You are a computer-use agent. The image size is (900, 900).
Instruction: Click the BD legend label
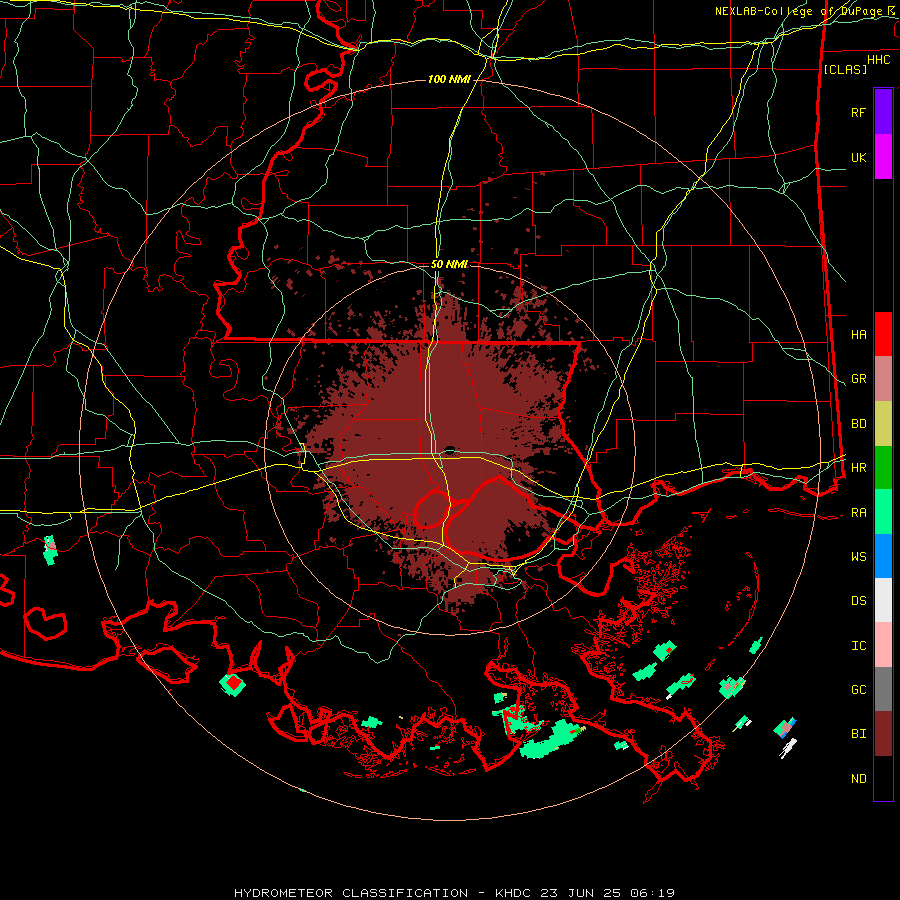tap(858, 424)
